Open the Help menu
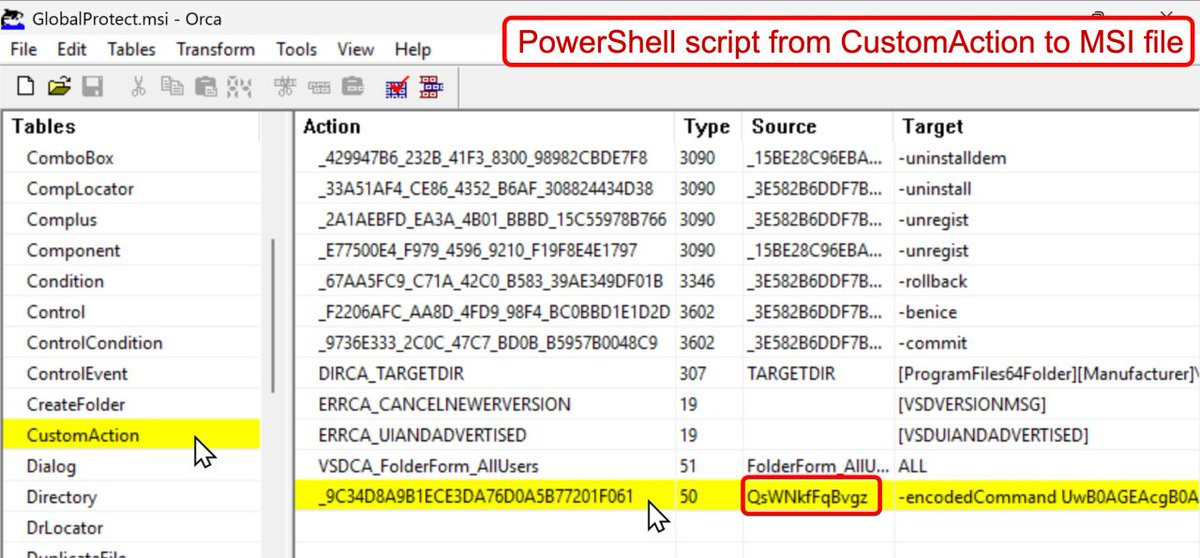The image size is (1200, 558). [413, 49]
